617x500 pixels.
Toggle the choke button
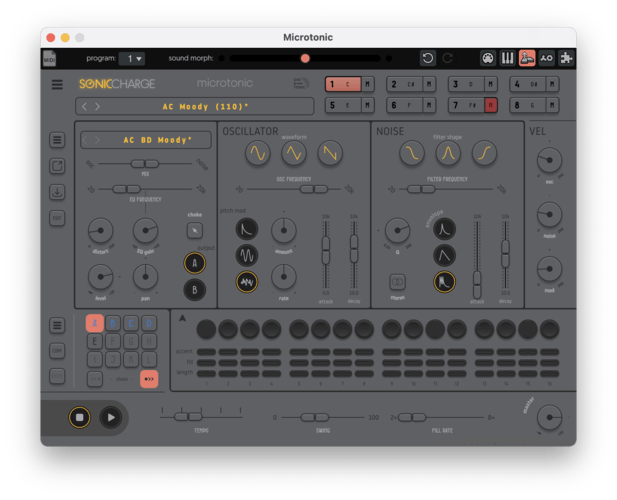click(x=195, y=231)
